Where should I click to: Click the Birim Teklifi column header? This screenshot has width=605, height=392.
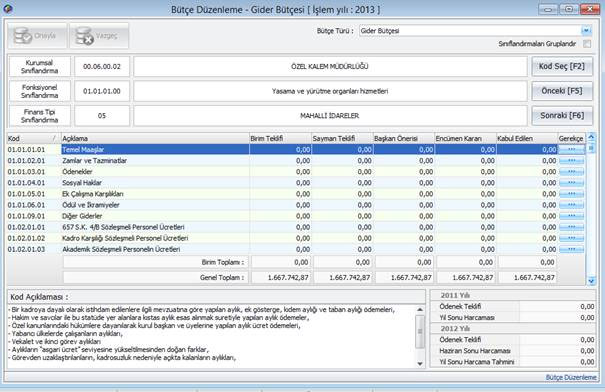[x=281, y=138]
